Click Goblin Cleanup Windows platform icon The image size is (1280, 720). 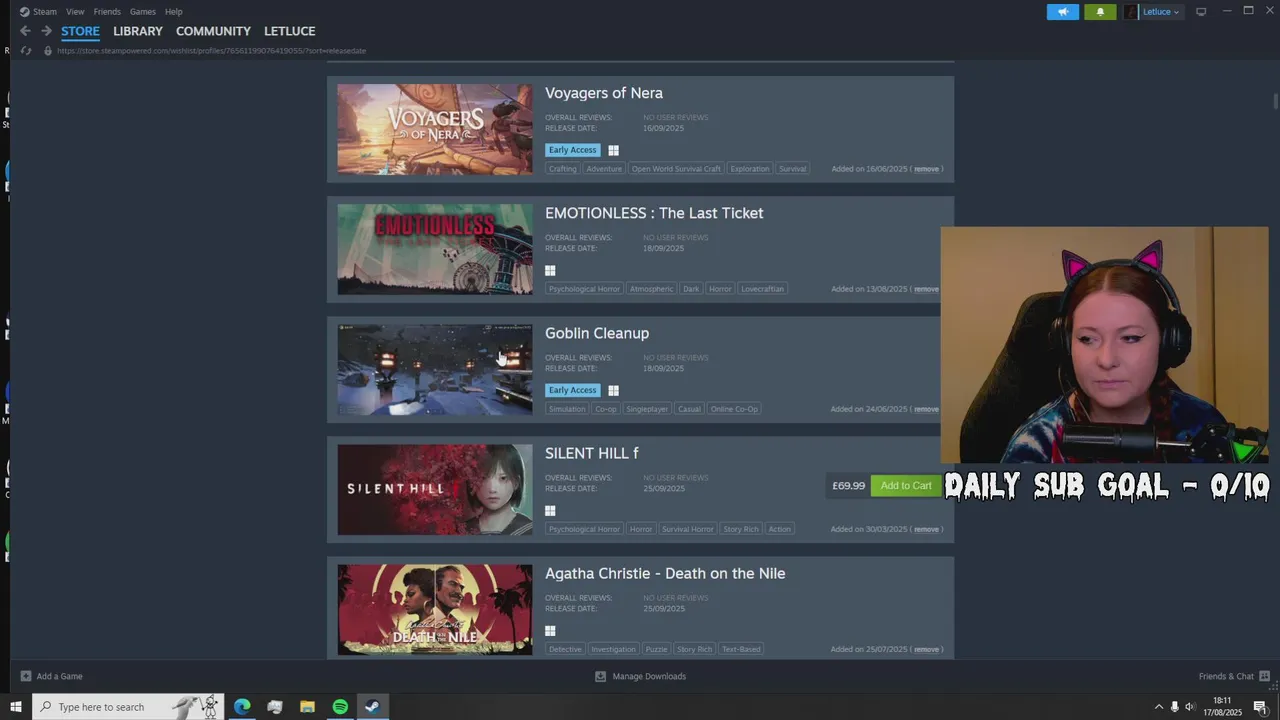pos(614,390)
